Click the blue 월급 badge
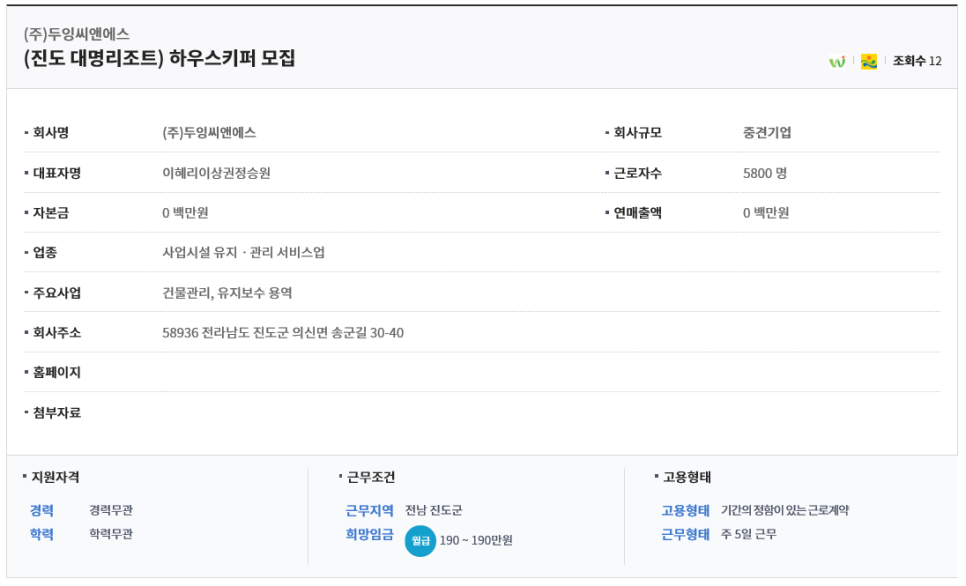 (420, 540)
